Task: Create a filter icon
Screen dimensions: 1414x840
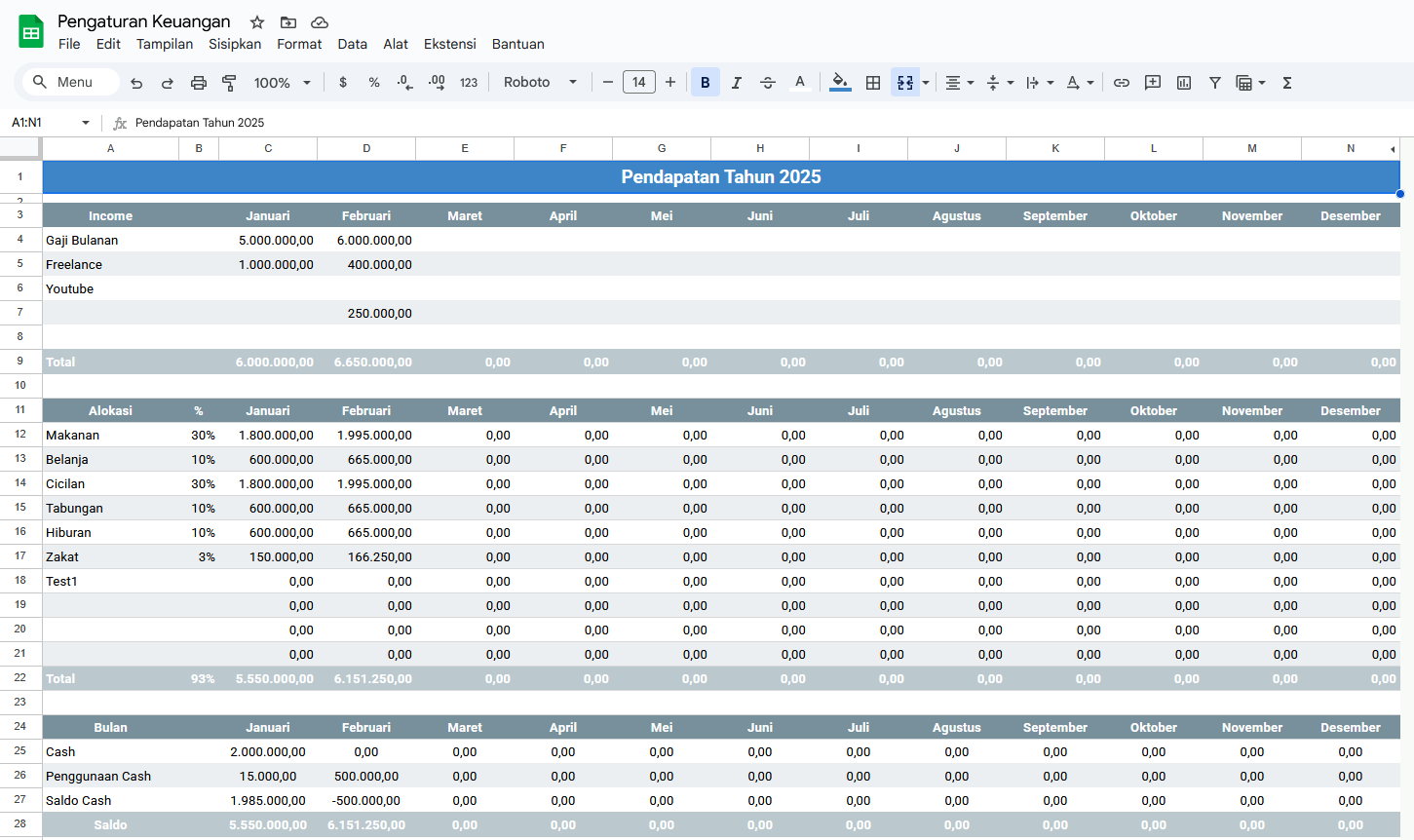Action: pyautogui.click(x=1215, y=83)
